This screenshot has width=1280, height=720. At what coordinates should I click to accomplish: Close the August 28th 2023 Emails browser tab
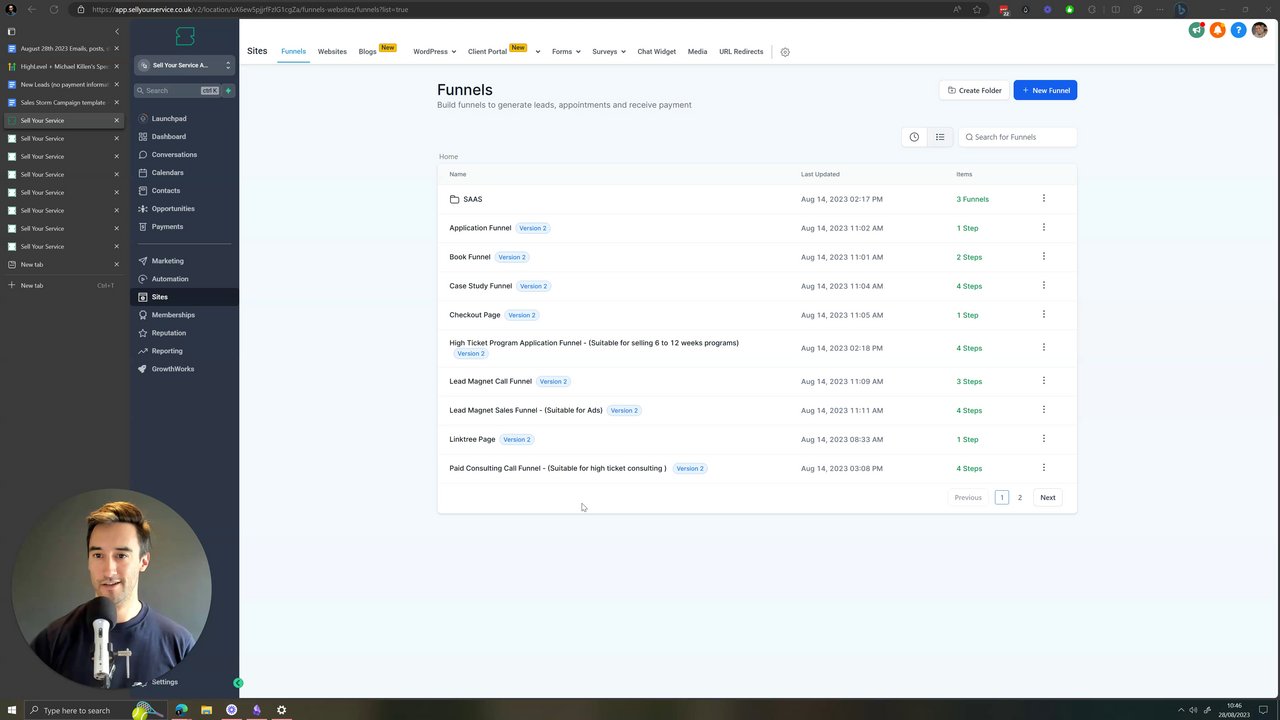click(116, 48)
